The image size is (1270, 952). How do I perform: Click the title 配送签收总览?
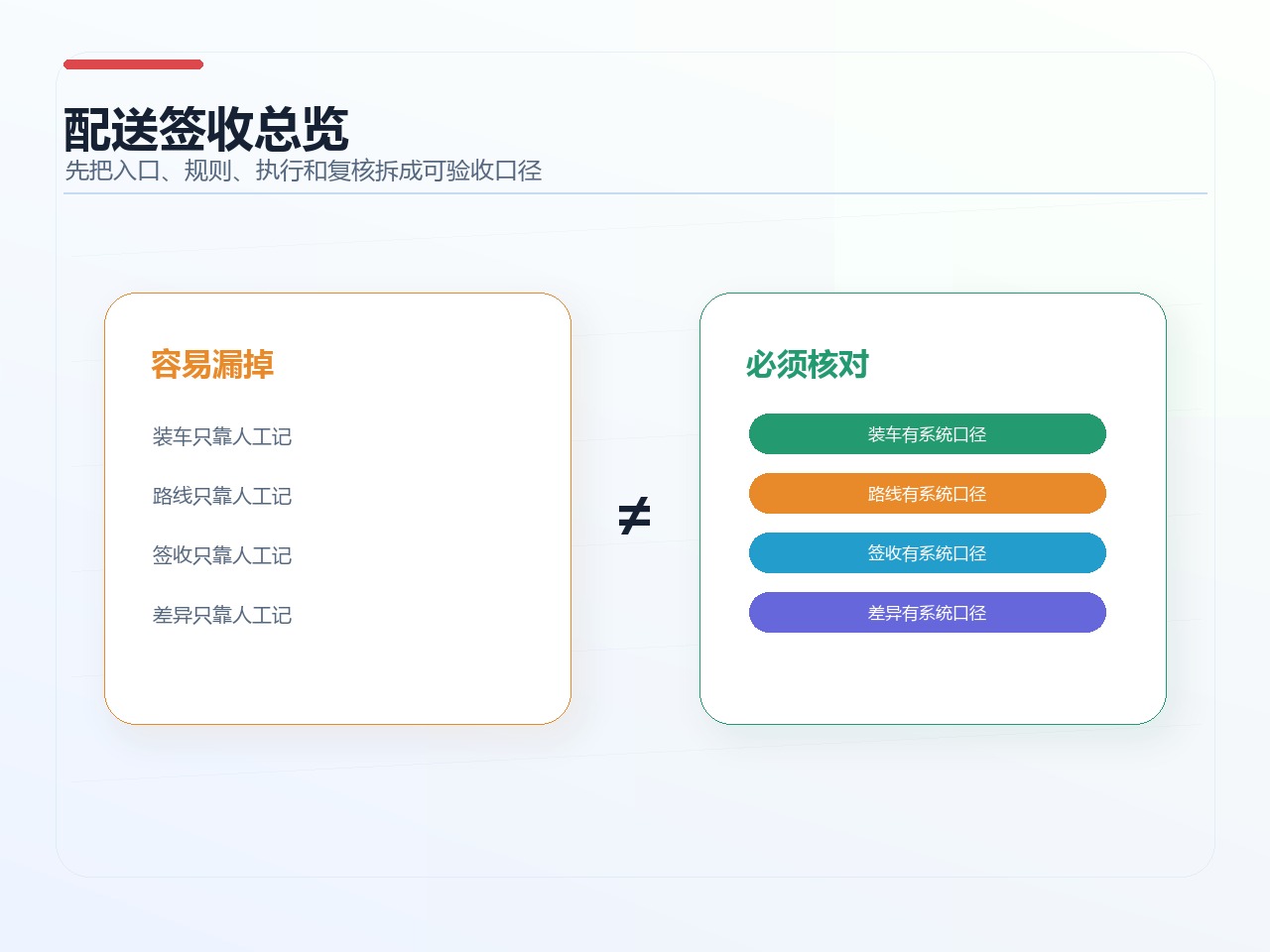tap(206, 129)
